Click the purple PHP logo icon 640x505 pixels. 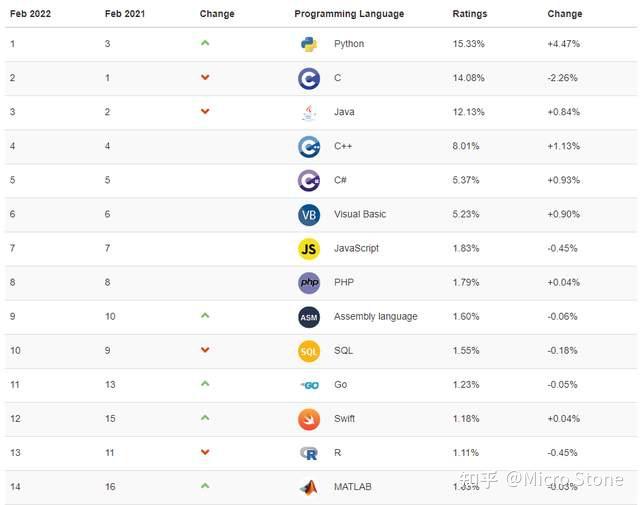click(x=309, y=282)
